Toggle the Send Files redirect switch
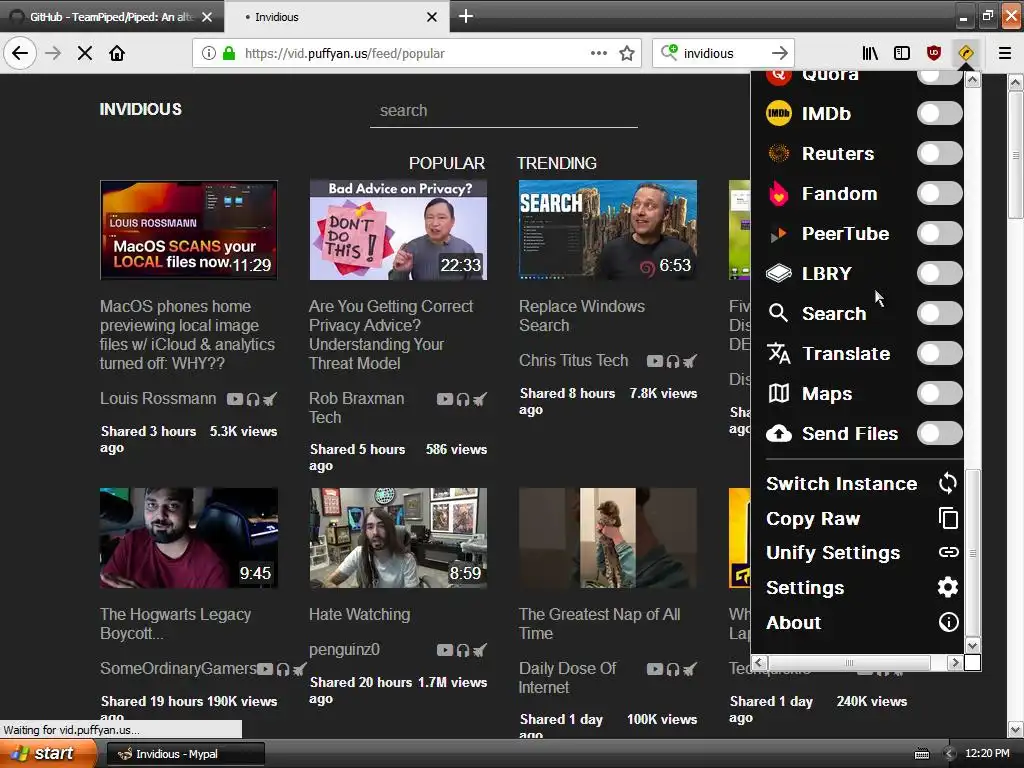 (939, 433)
